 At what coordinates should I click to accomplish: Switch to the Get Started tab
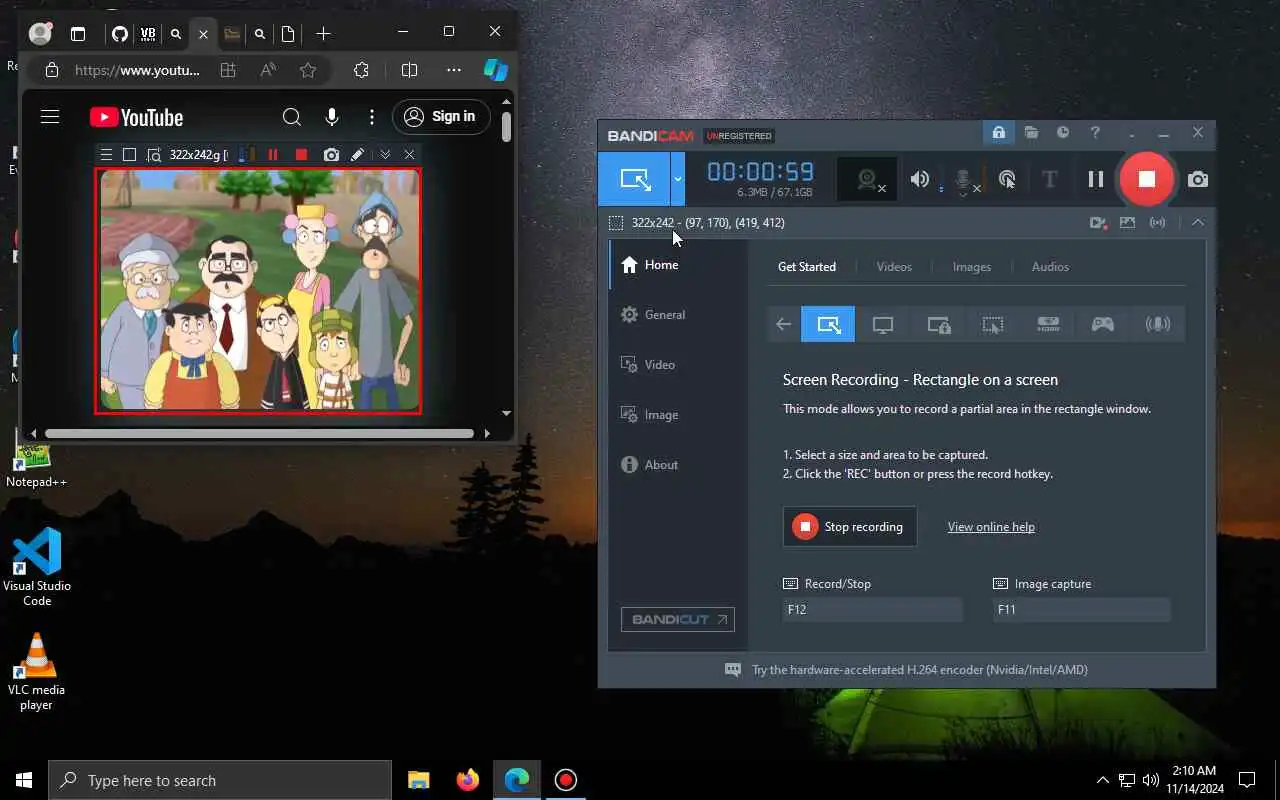[x=807, y=267]
